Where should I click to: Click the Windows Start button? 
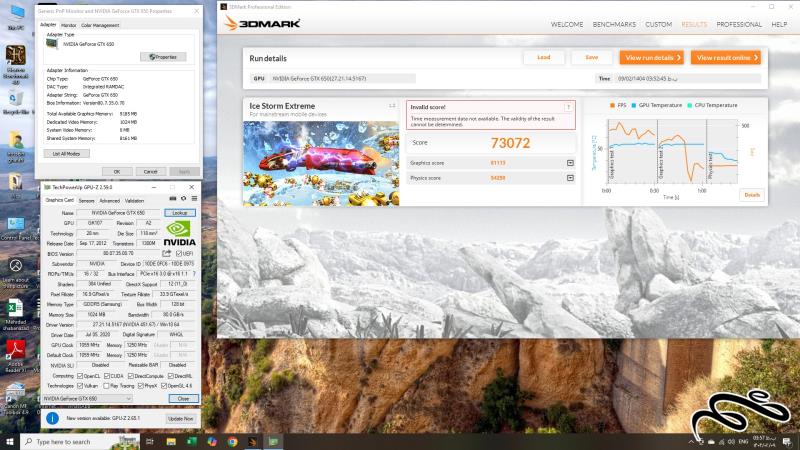point(9,441)
